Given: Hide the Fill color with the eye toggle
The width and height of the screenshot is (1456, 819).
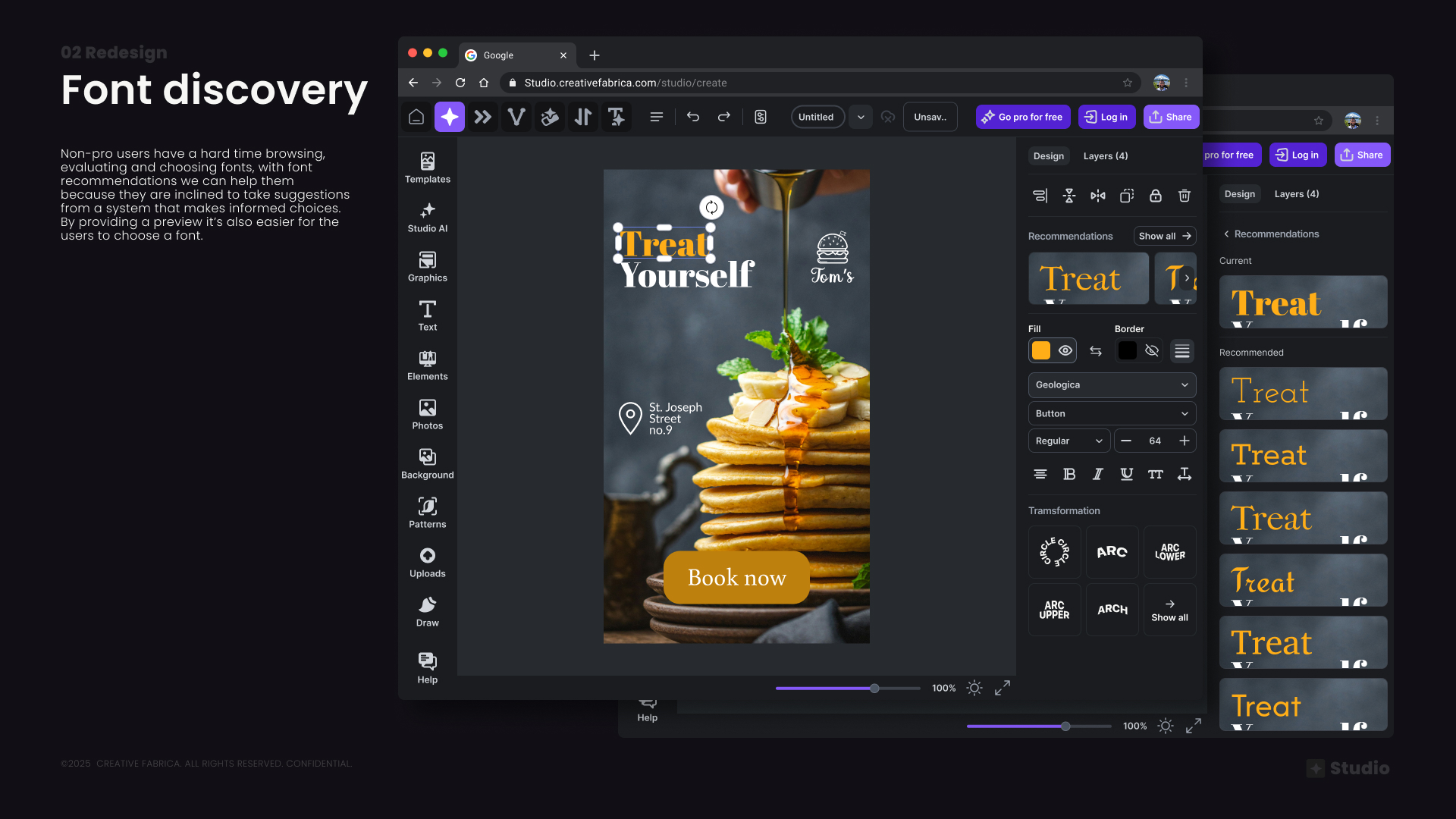Looking at the screenshot, I should pos(1065,350).
